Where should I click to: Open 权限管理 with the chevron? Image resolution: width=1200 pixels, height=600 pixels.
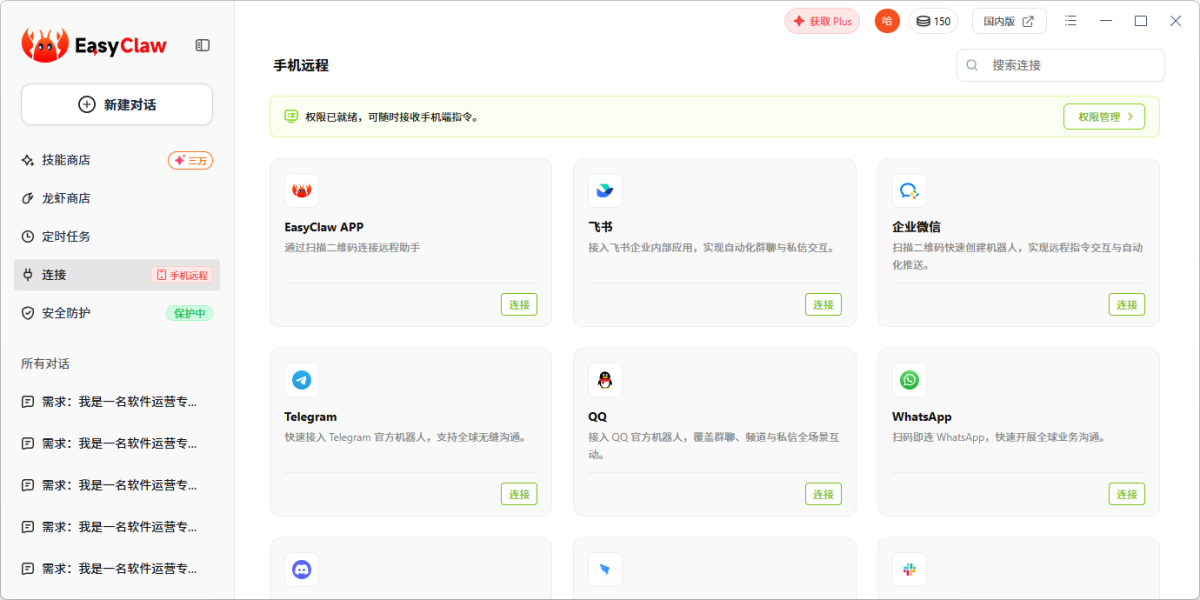[x=1104, y=117]
